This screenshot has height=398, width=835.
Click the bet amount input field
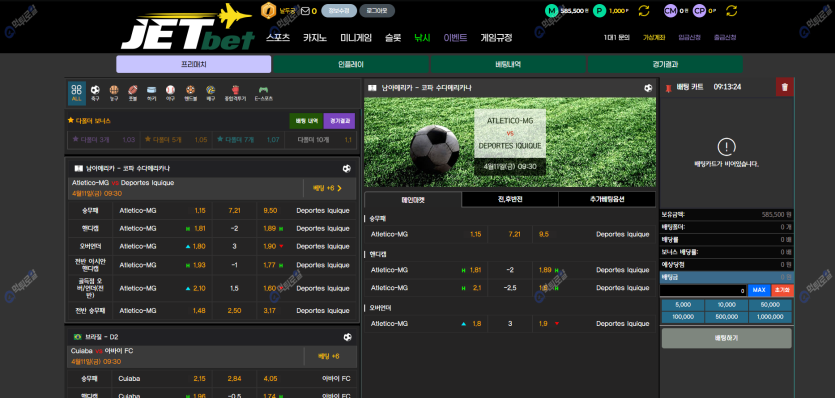tap(703, 290)
